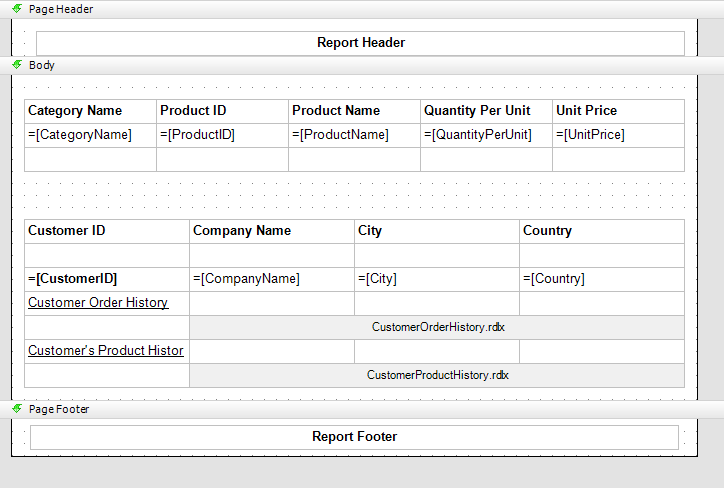
Task: Click the =[CustomerID] bold cell
Action: 107,279
